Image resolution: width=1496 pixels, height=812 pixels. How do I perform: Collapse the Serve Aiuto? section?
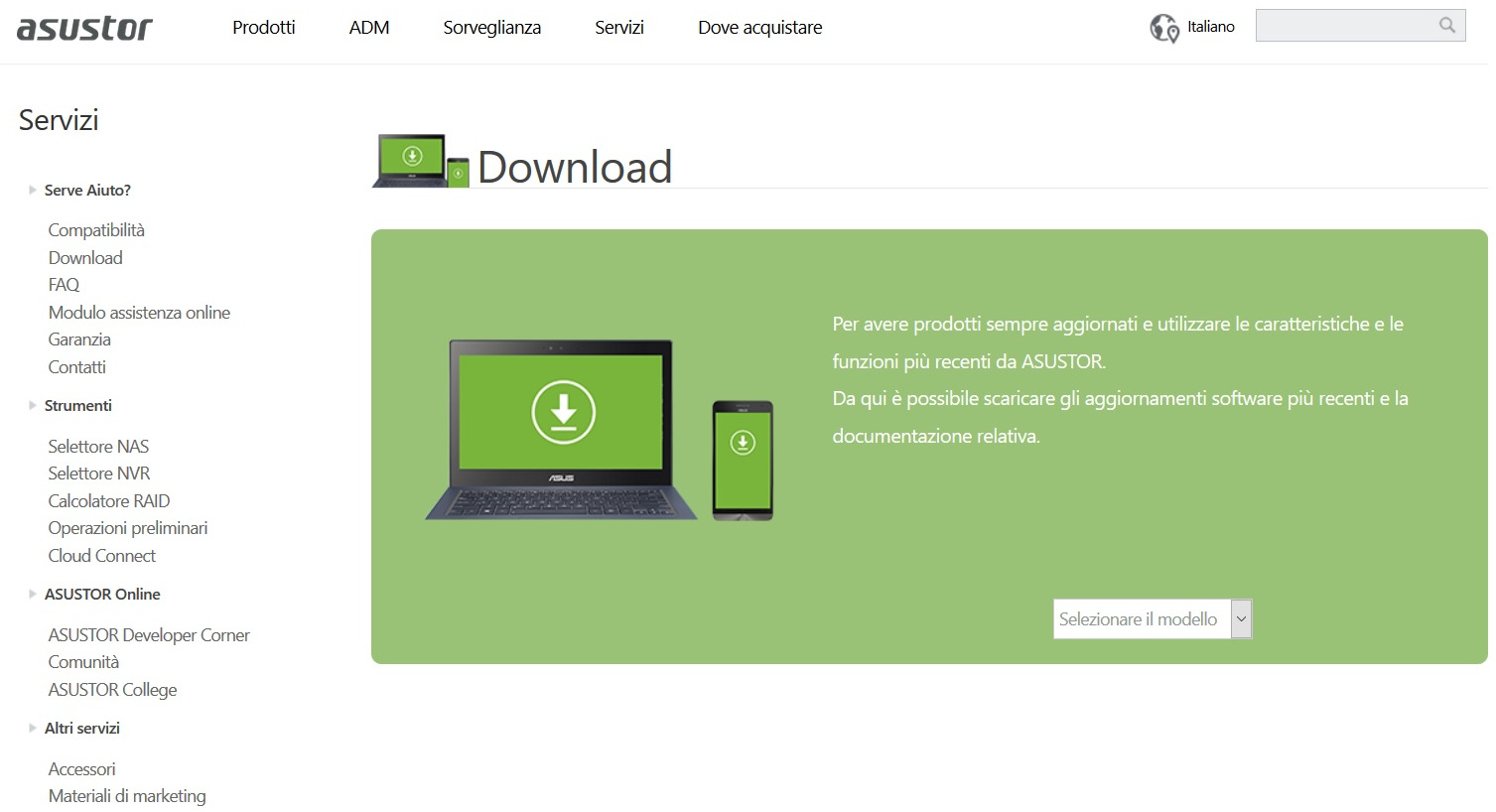87,190
